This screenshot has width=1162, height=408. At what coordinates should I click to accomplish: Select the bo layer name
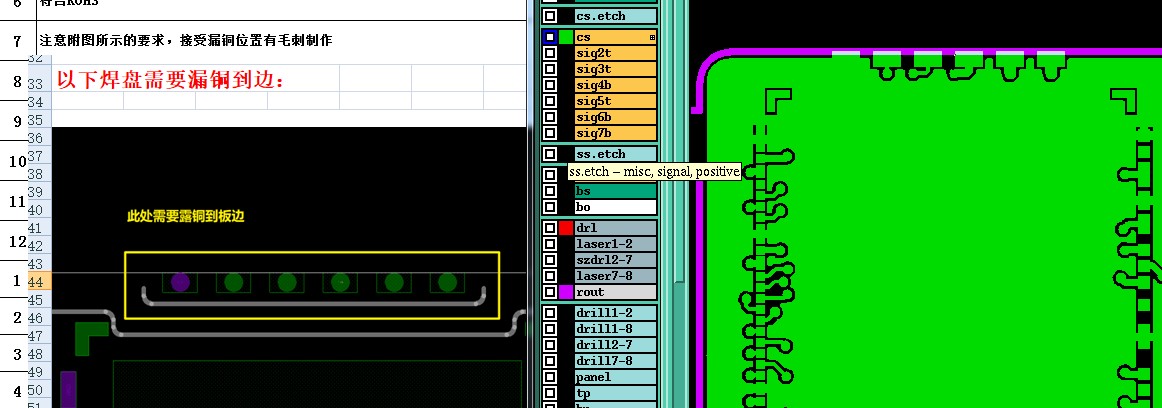tap(616, 207)
